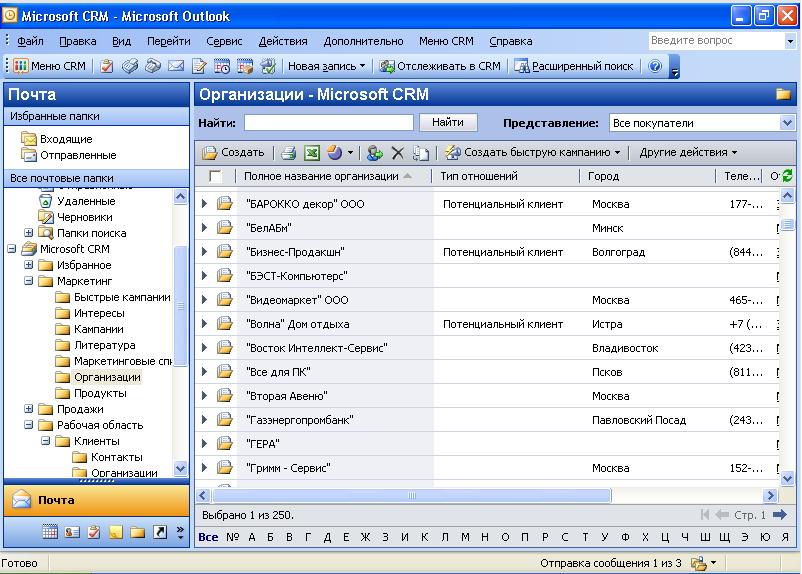Open Новая запись dropdown menu
Viewport: 802px width, 574px height.
click(x=327, y=66)
